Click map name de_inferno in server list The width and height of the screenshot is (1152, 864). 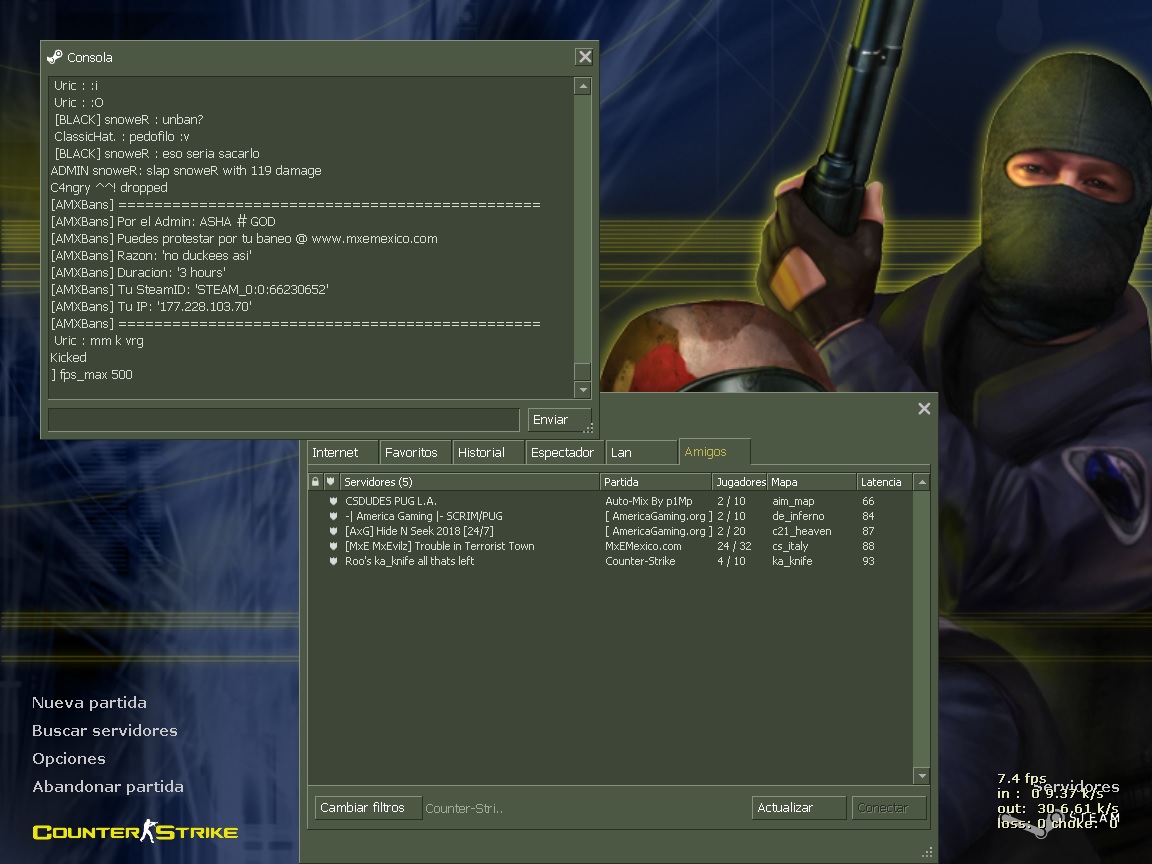798,516
